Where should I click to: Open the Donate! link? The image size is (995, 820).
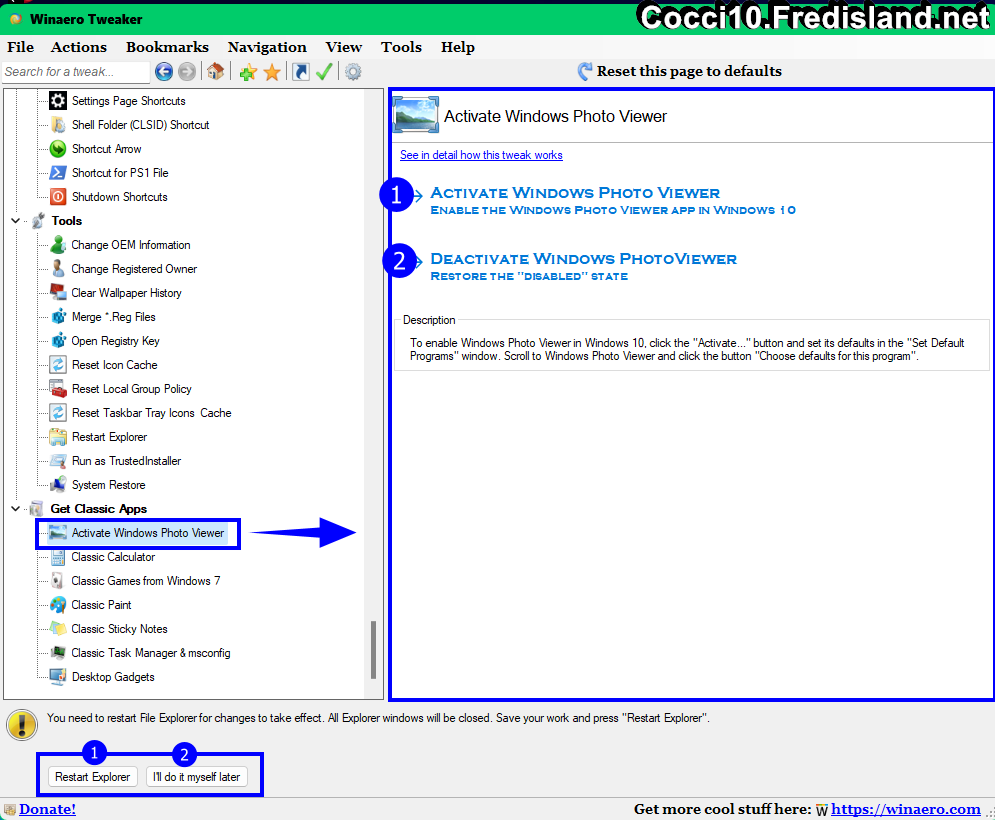(48, 809)
